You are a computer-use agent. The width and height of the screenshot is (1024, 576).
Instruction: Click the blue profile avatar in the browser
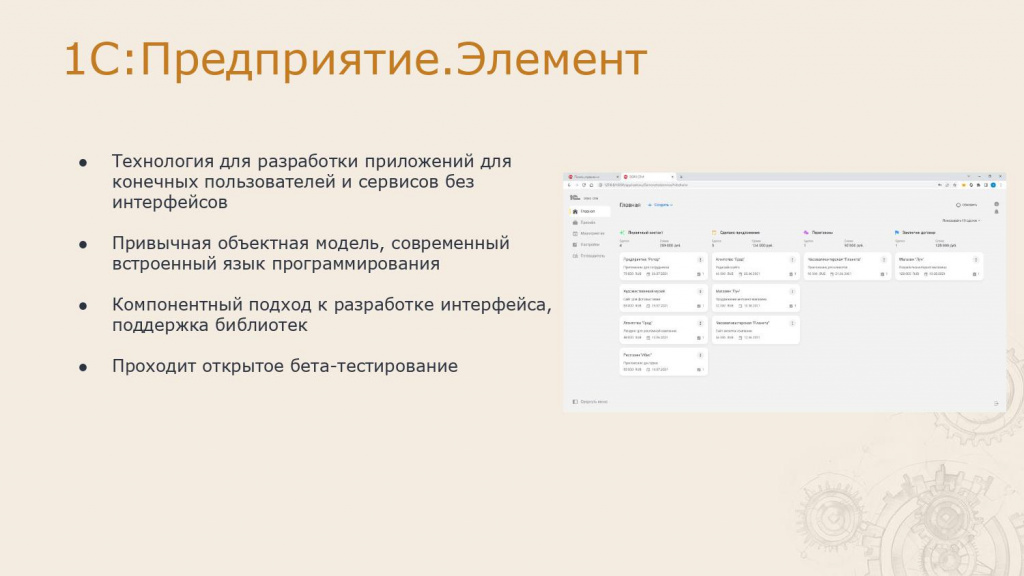coord(993,185)
